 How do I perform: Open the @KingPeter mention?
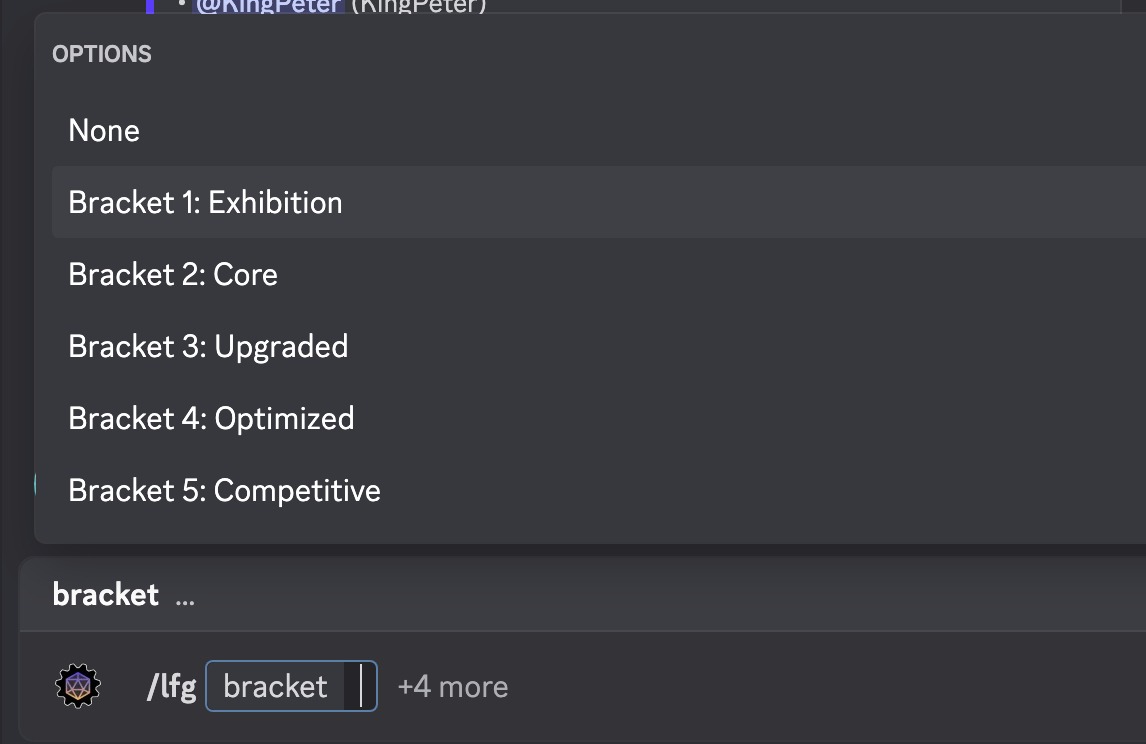click(x=269, y=6)
